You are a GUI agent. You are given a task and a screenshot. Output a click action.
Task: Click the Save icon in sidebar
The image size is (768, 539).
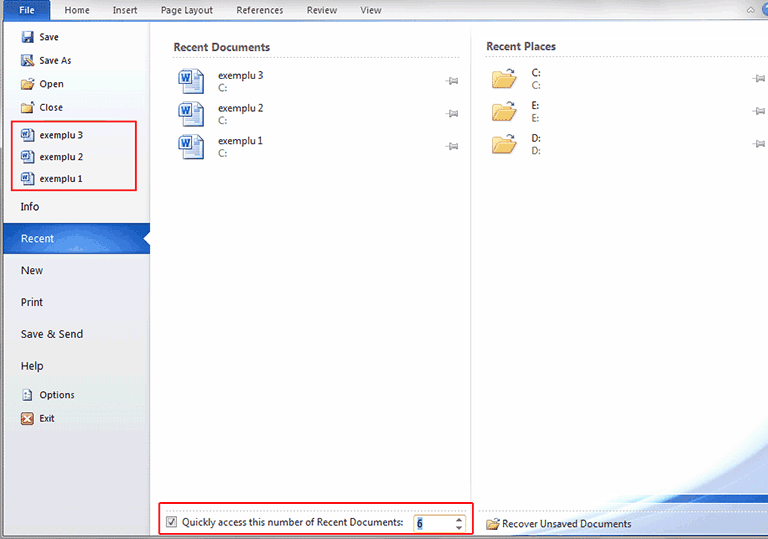[28, 37]
